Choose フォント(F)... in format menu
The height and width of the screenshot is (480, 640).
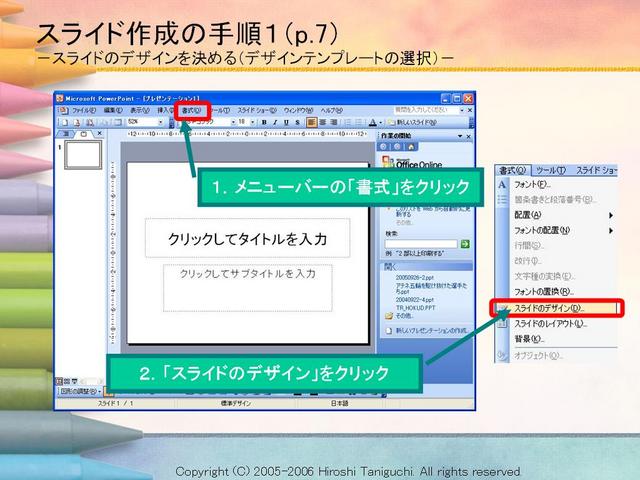click(x=532, y=184)
